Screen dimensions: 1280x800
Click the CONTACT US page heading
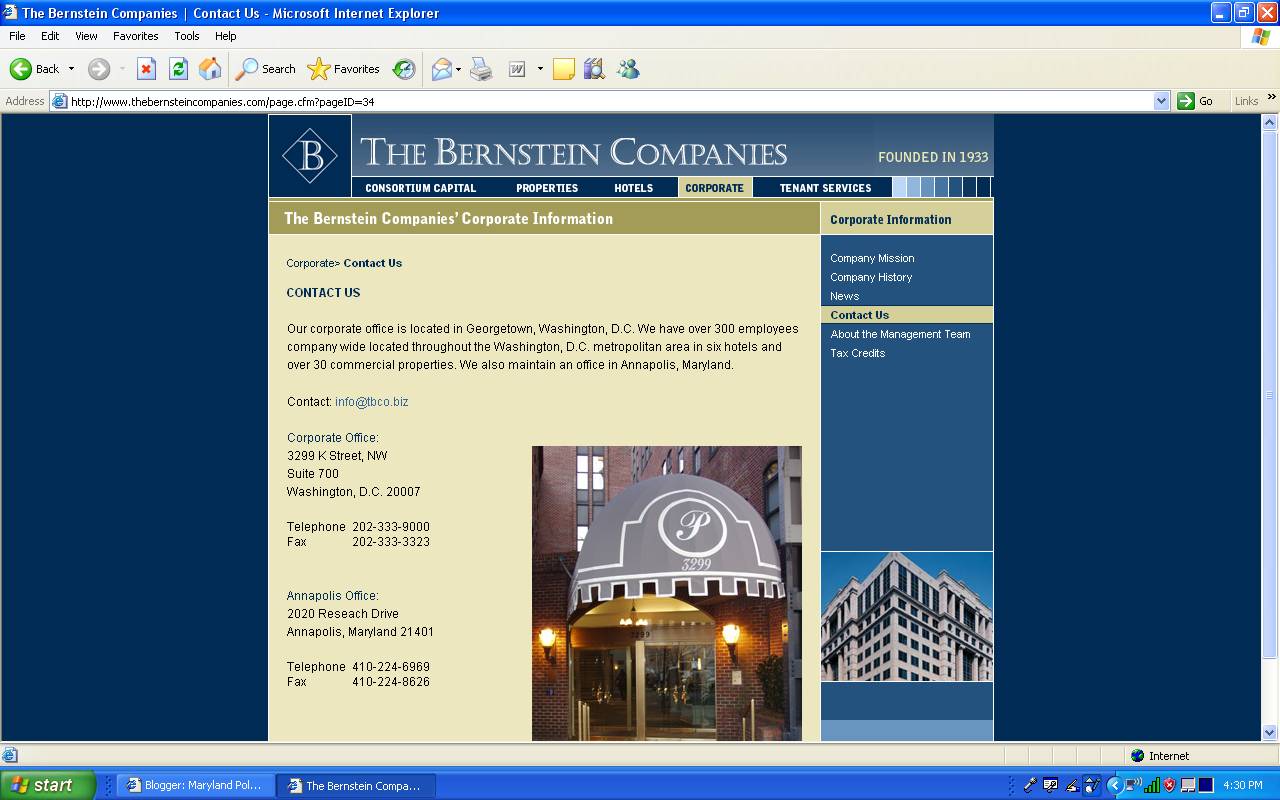click(323, 293)
